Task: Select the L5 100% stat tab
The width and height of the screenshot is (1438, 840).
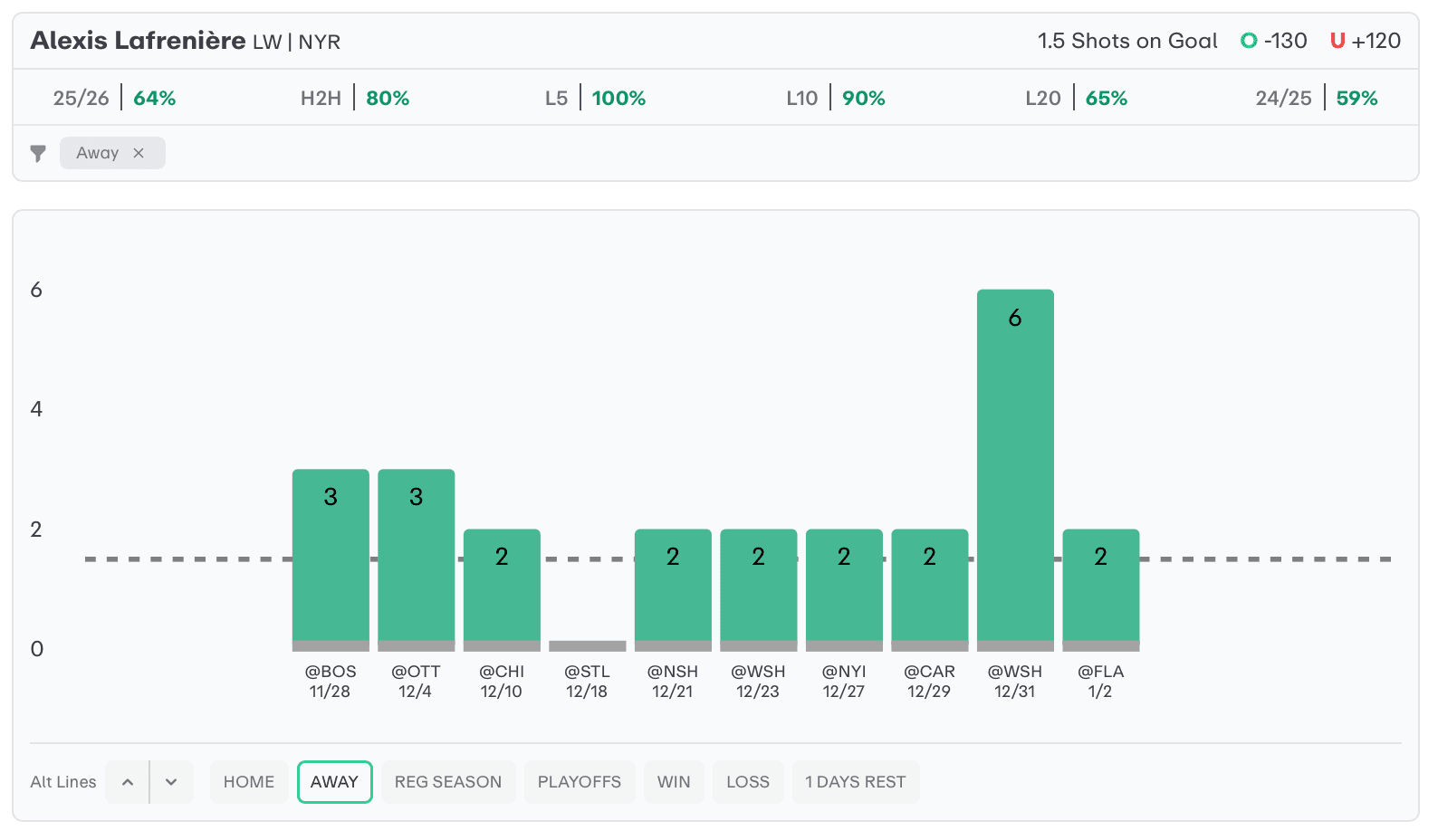Action: [595, 98]
